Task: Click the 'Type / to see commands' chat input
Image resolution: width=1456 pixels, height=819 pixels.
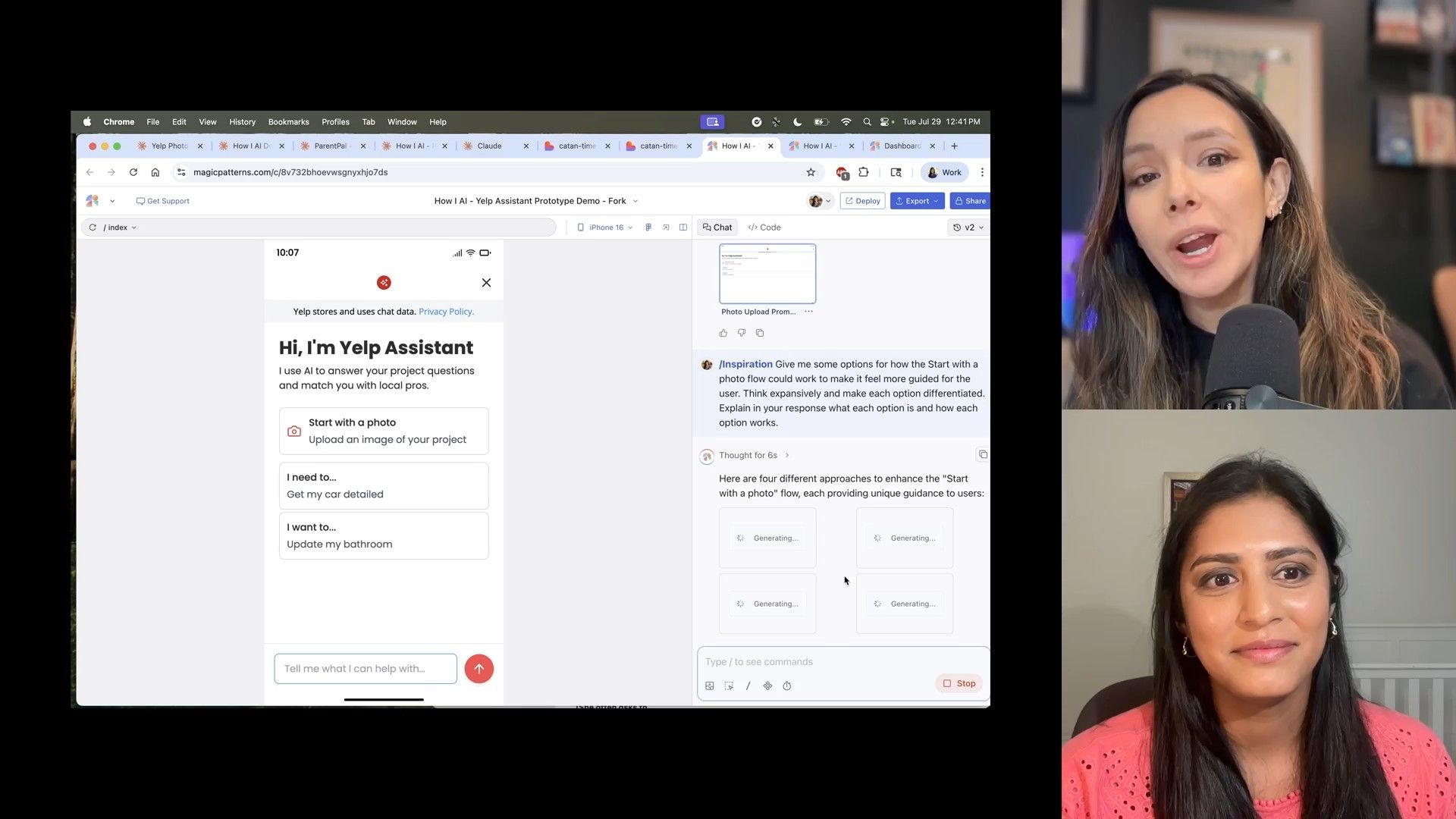Action: [842, 662]
